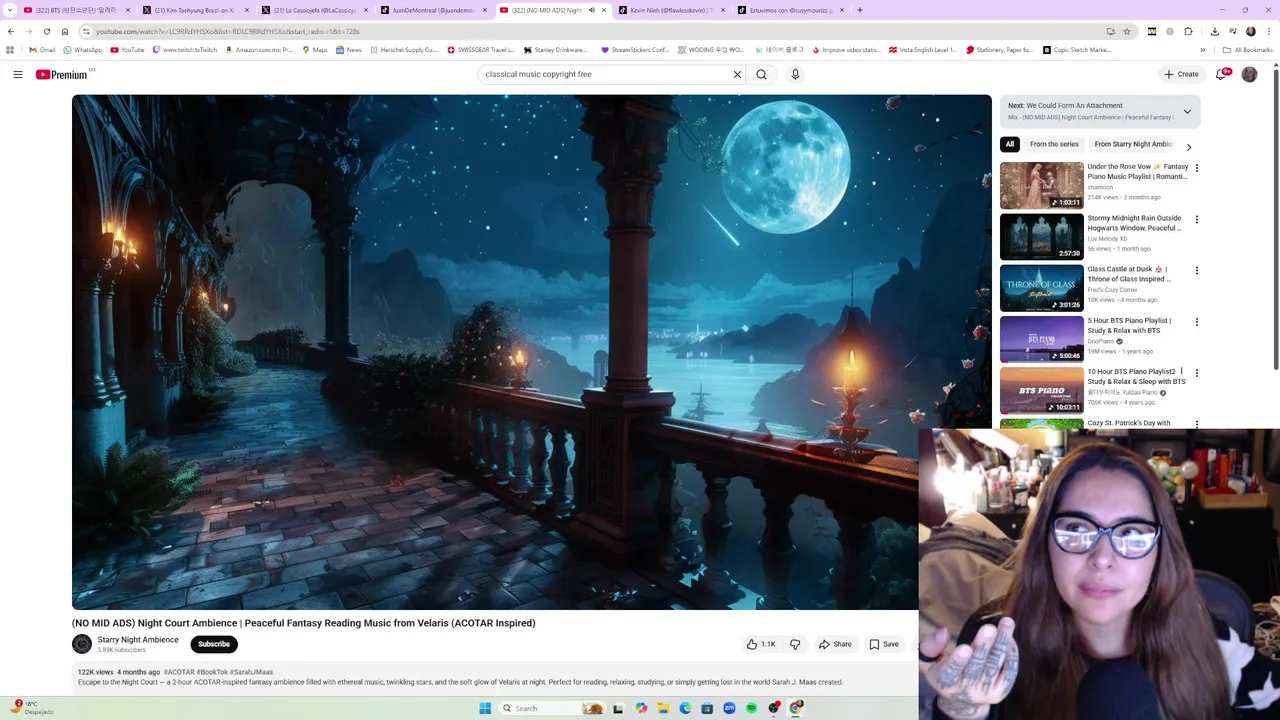
Task: Open 10 Hour BTS Piano Playlist2 title
Action: 1136,376
